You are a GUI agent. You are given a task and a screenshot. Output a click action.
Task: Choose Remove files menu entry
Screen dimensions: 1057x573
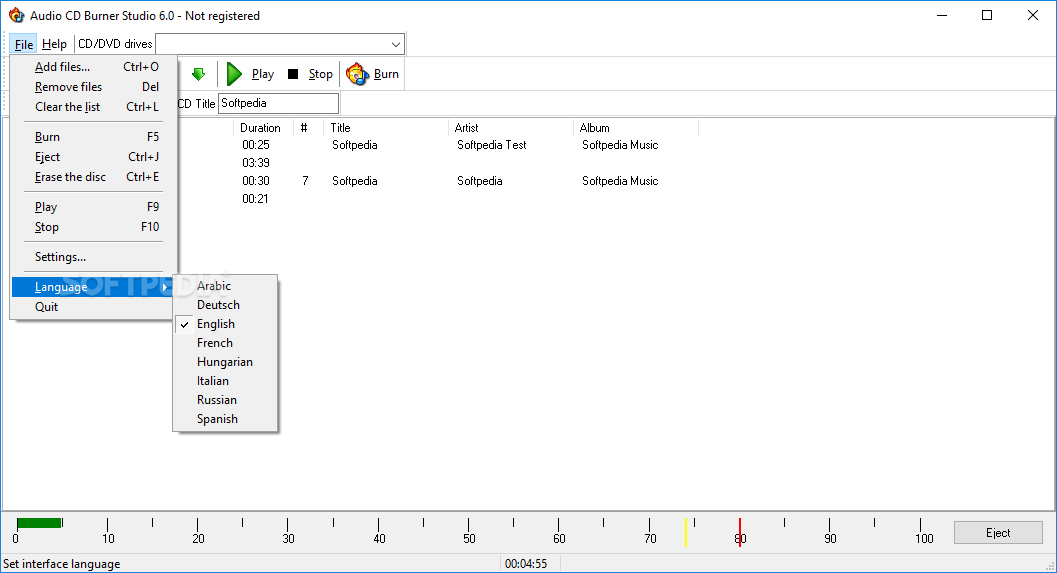(94, 87)
